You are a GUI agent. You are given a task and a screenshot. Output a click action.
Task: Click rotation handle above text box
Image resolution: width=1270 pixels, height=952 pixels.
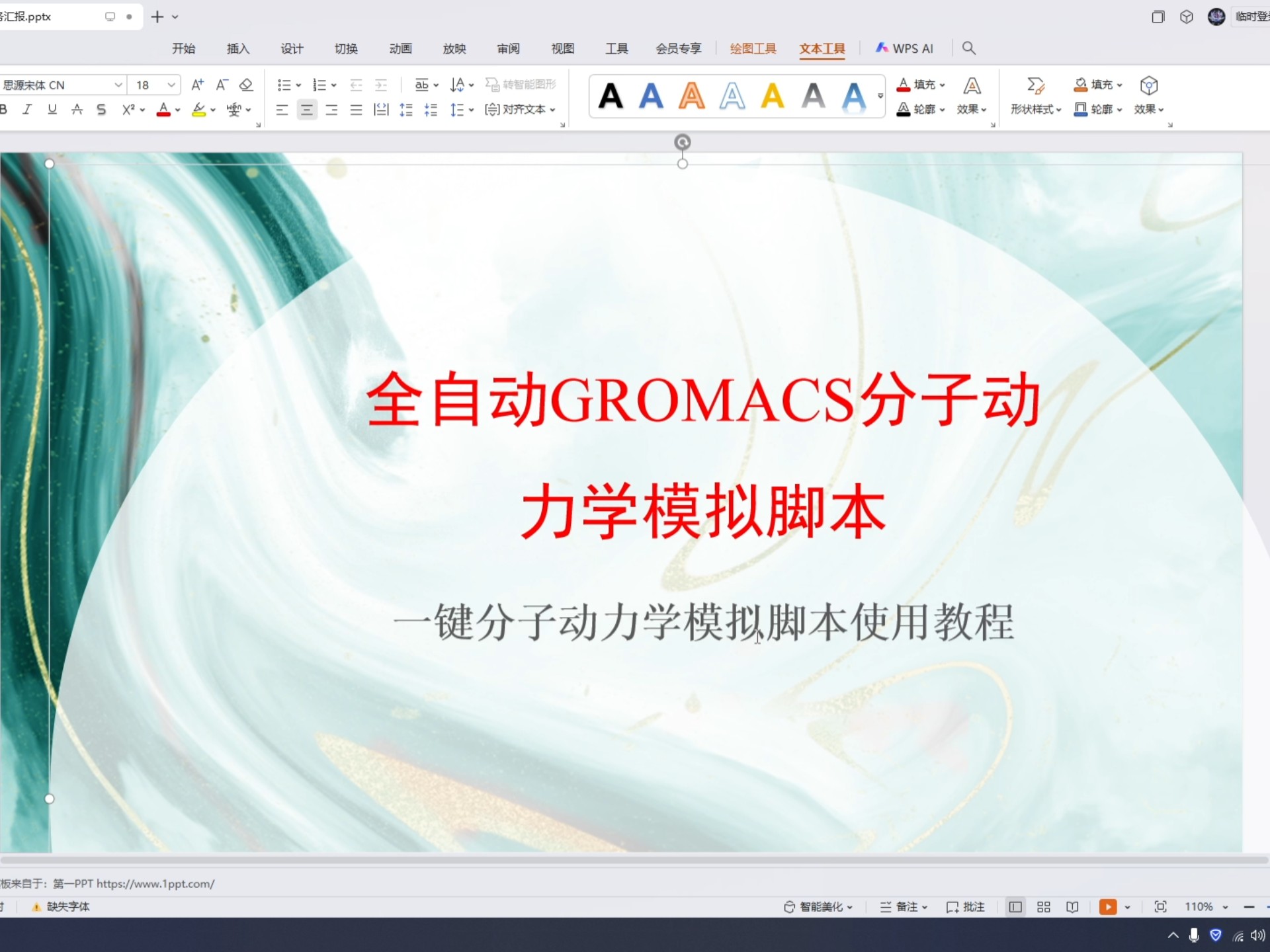[x=683, y=142]
